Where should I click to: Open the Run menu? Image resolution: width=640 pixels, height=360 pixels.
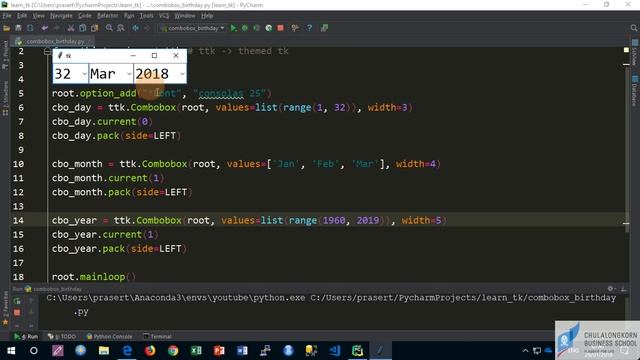click(x=129, y=16)
